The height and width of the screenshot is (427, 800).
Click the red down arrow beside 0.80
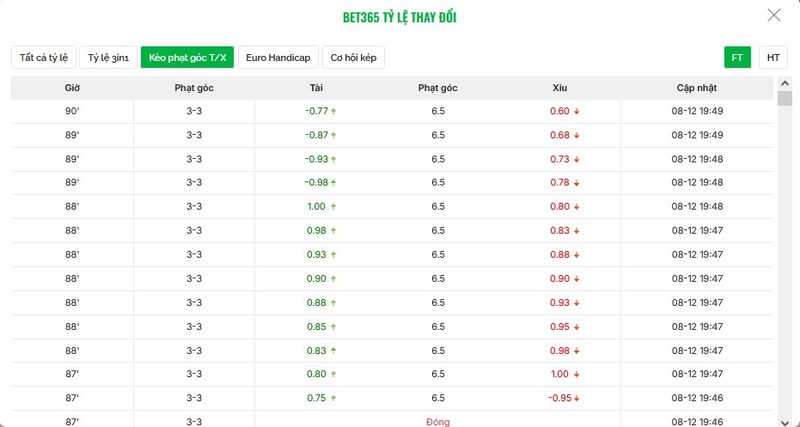tap(577, 207)
